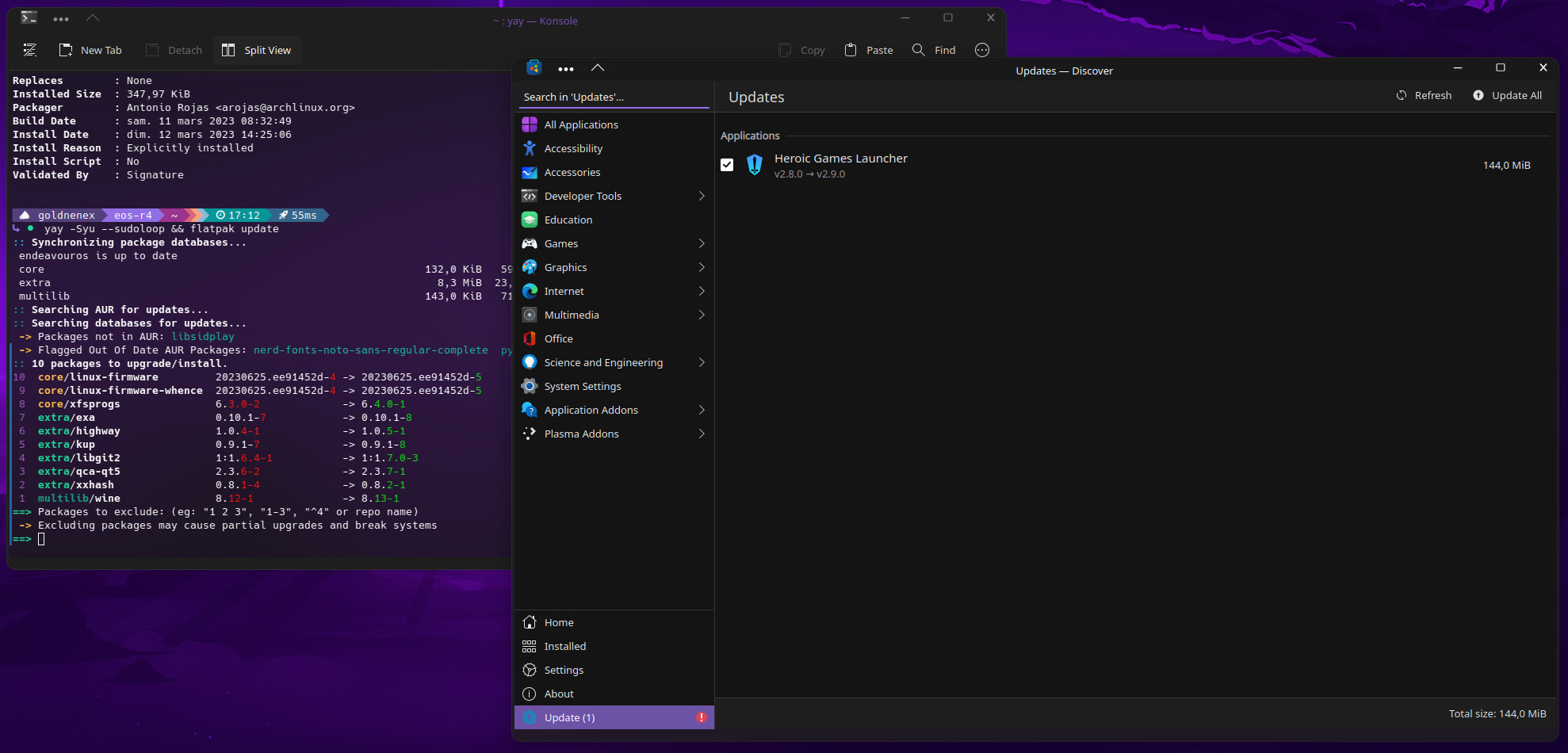Select the Accessibility category icon
Image resolution: width=1568 pixels, height=753 pixels.
pyautogui.click(x=530, y=148)
